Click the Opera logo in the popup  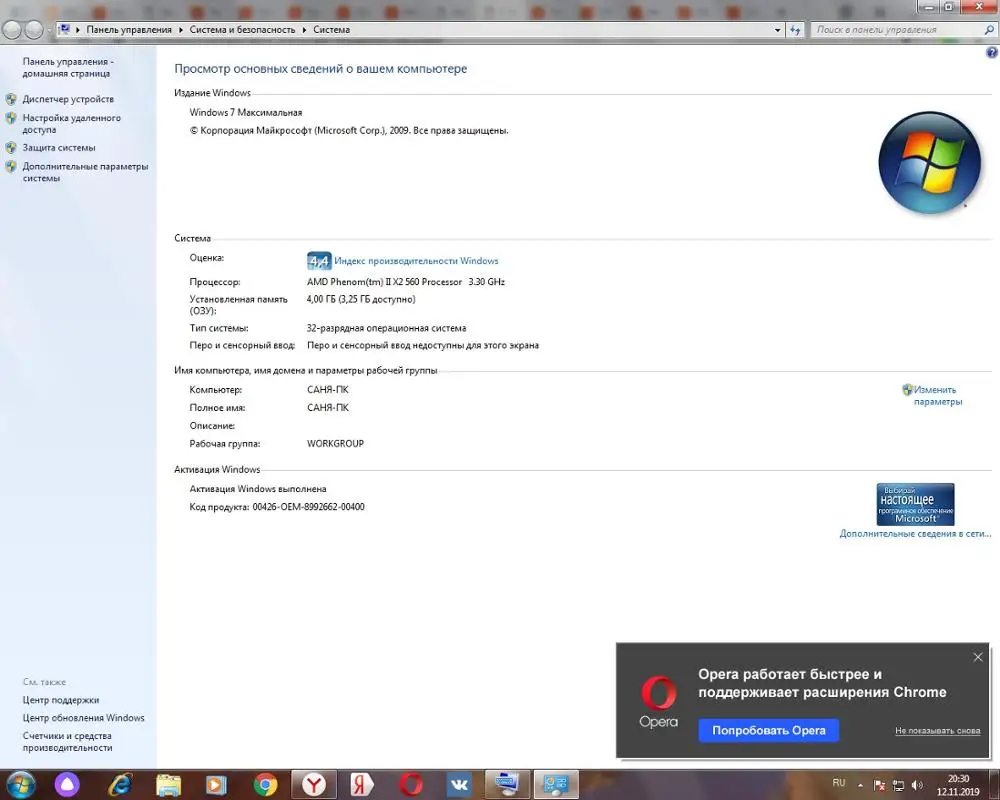pyautogui.click(x=659, y=701)
